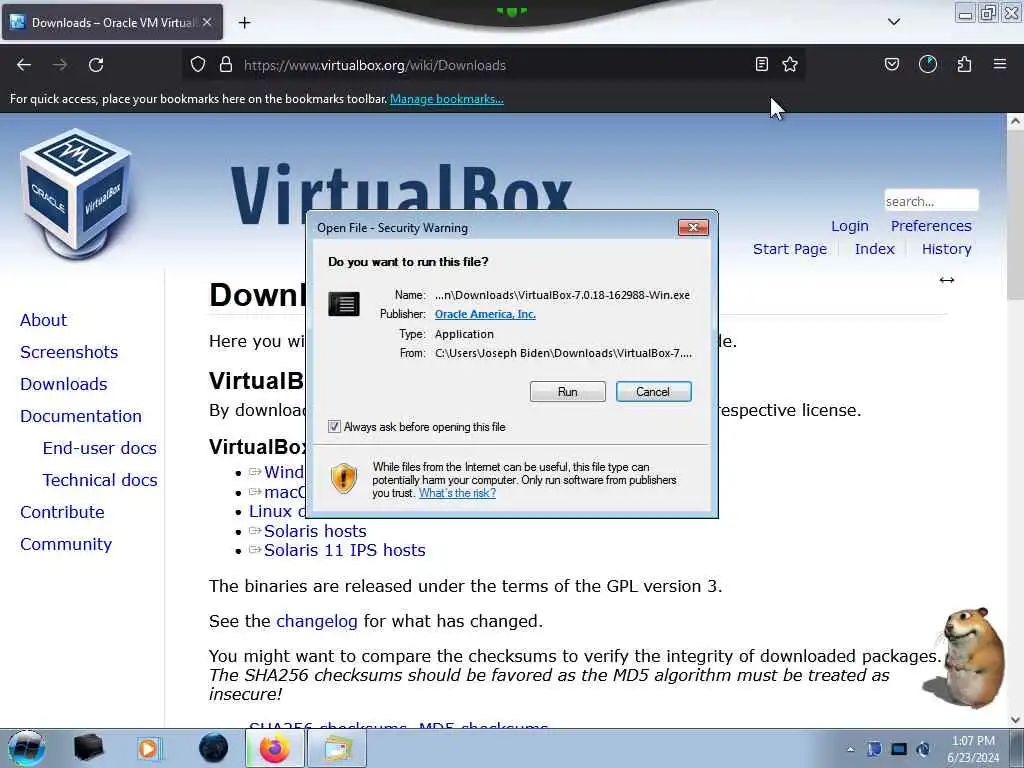Open the What's the risk? link
1024x768 pixels.
click(457, 493)
